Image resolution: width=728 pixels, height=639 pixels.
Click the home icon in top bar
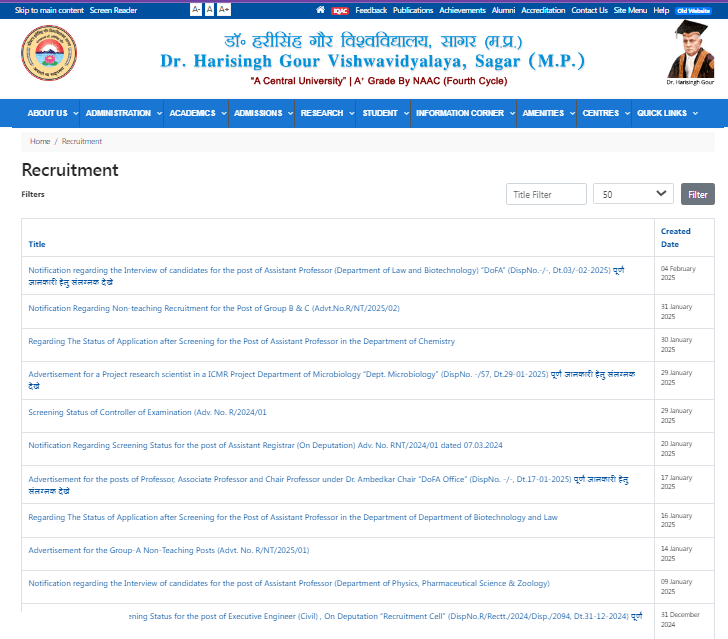click(x=320, y=10)
